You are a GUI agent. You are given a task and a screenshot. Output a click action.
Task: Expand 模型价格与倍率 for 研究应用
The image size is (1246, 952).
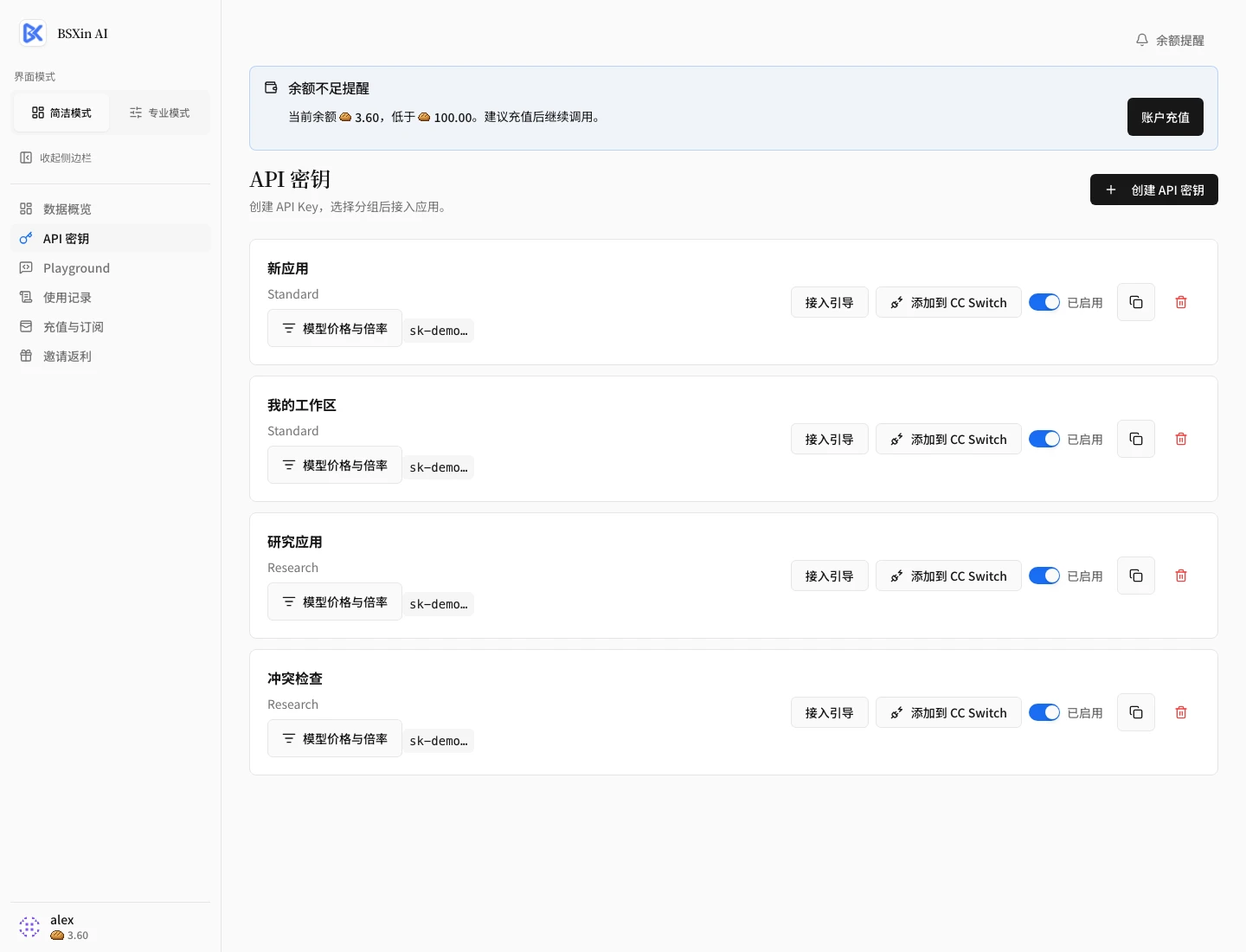(335, 601)
